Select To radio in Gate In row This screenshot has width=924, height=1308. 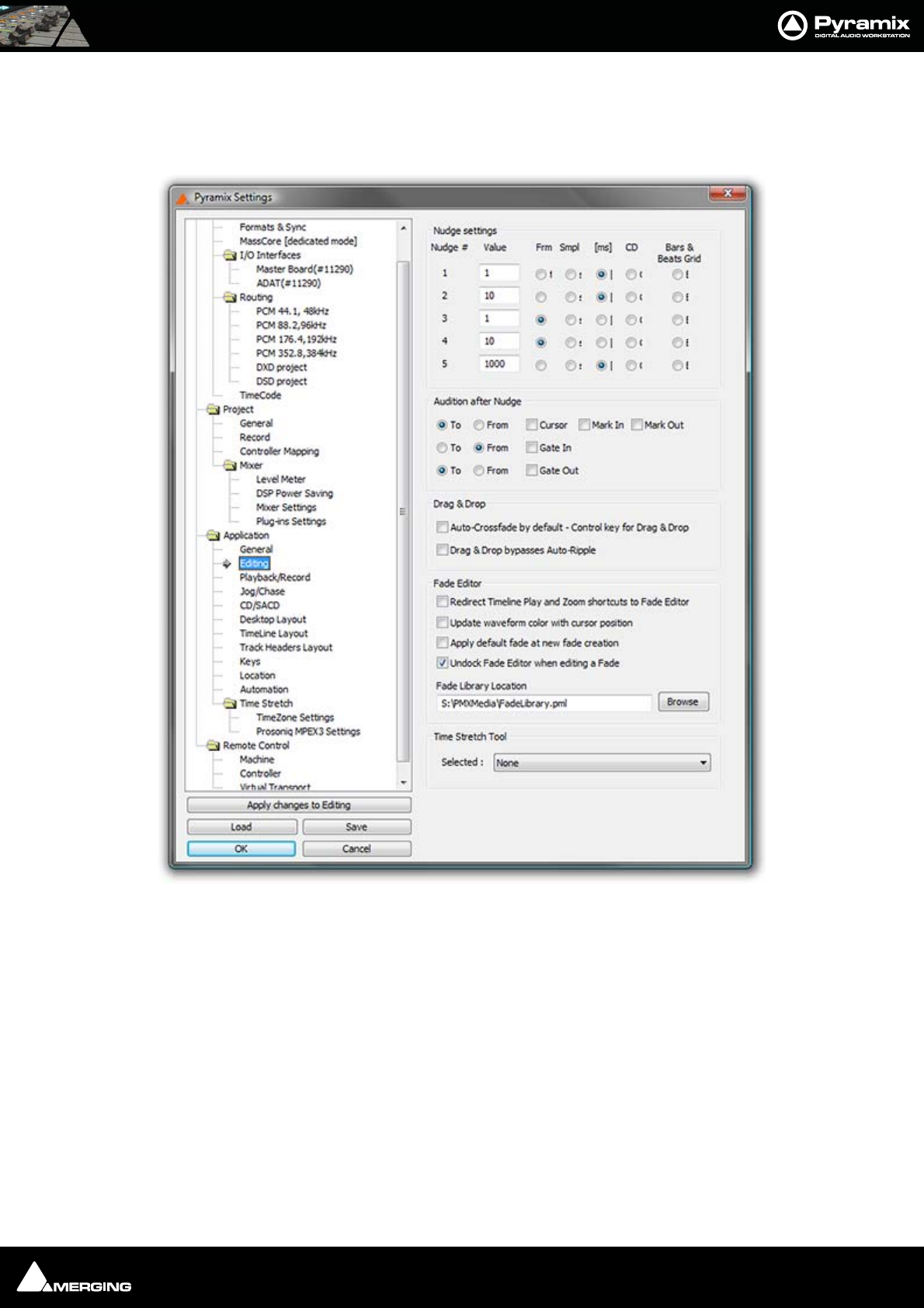[x=442, y=447]
